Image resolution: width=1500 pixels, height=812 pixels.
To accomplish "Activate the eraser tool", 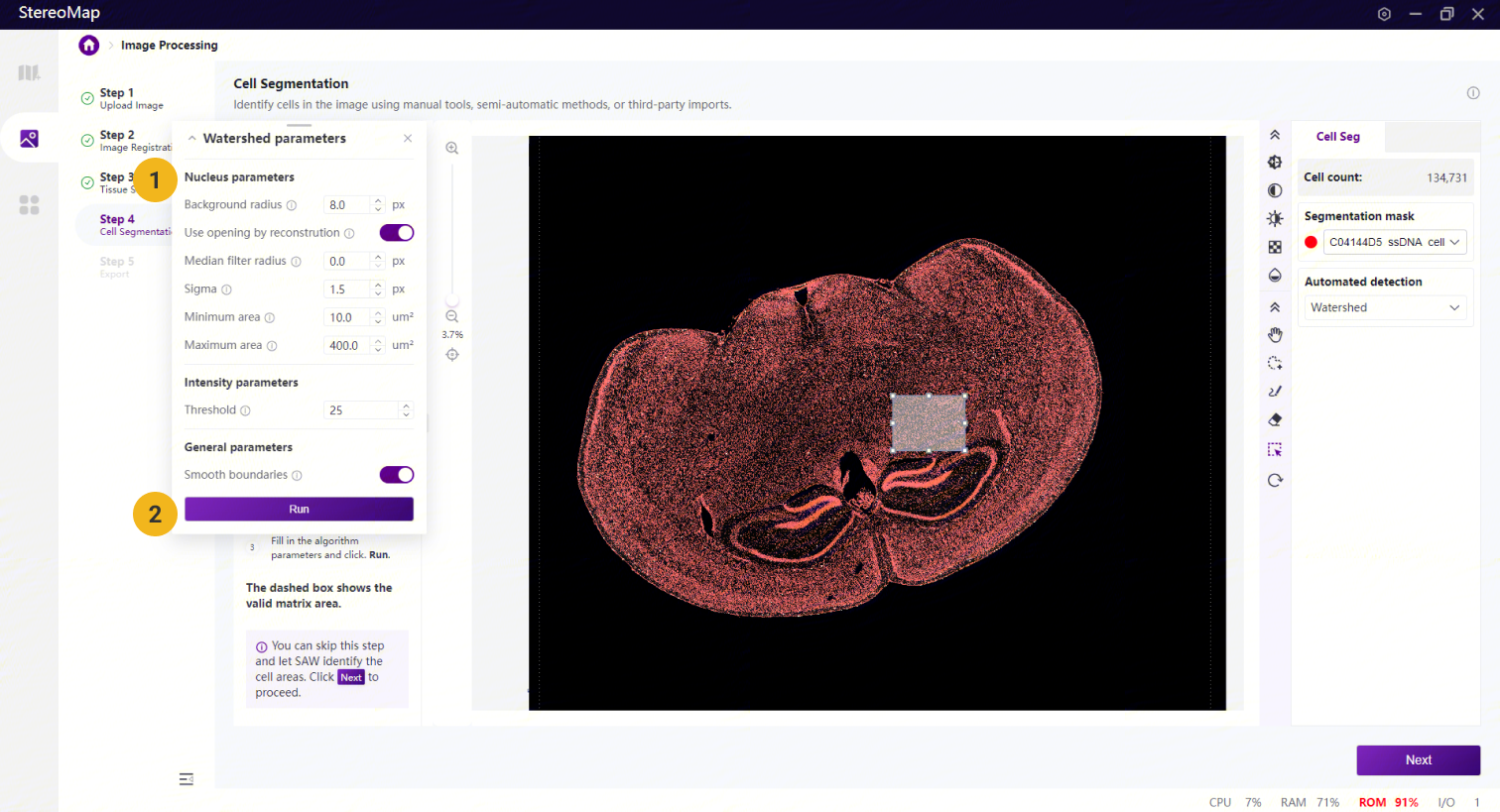I will (x=1275, y=420).
